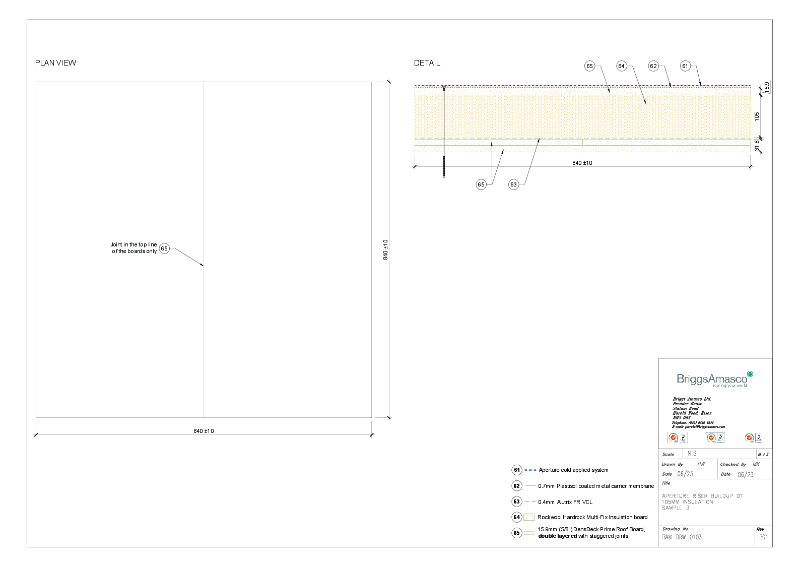Click the Rev value in the title block

(x=763, y=537)
